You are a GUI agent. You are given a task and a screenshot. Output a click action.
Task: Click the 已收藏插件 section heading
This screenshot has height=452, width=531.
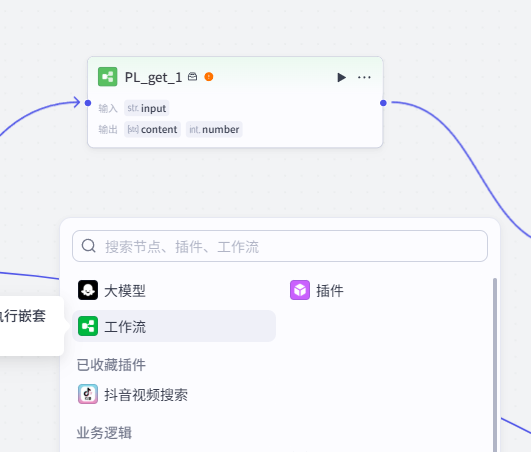point(111,365)
